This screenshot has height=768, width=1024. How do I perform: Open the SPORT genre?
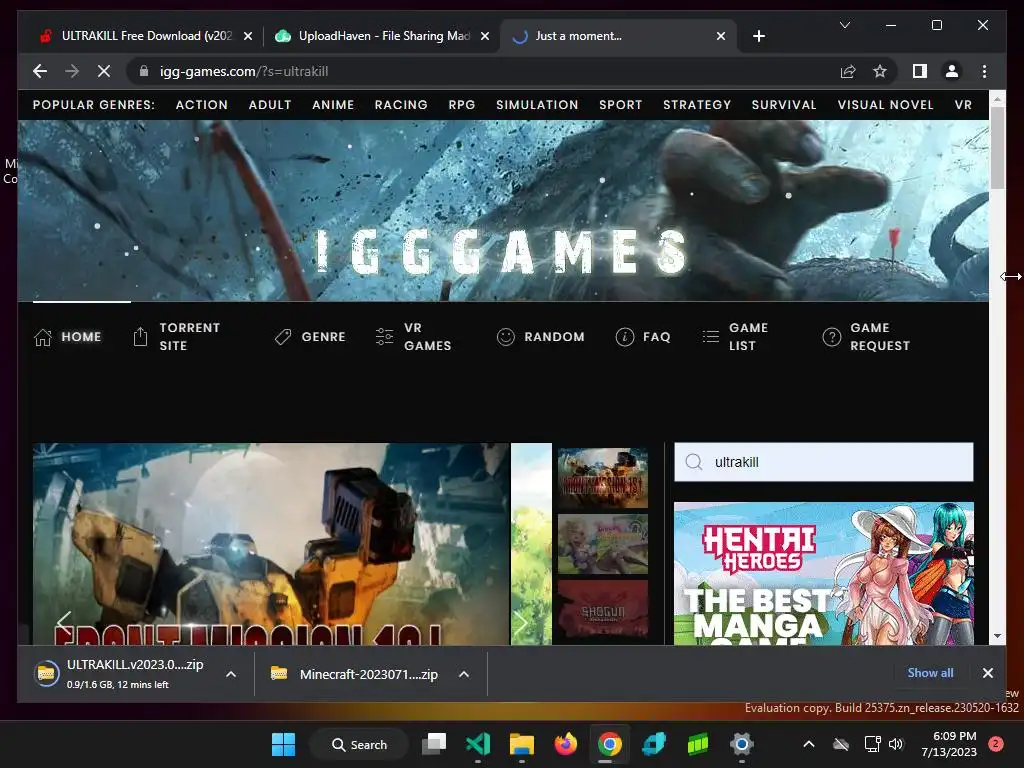(x=620, y=104)
